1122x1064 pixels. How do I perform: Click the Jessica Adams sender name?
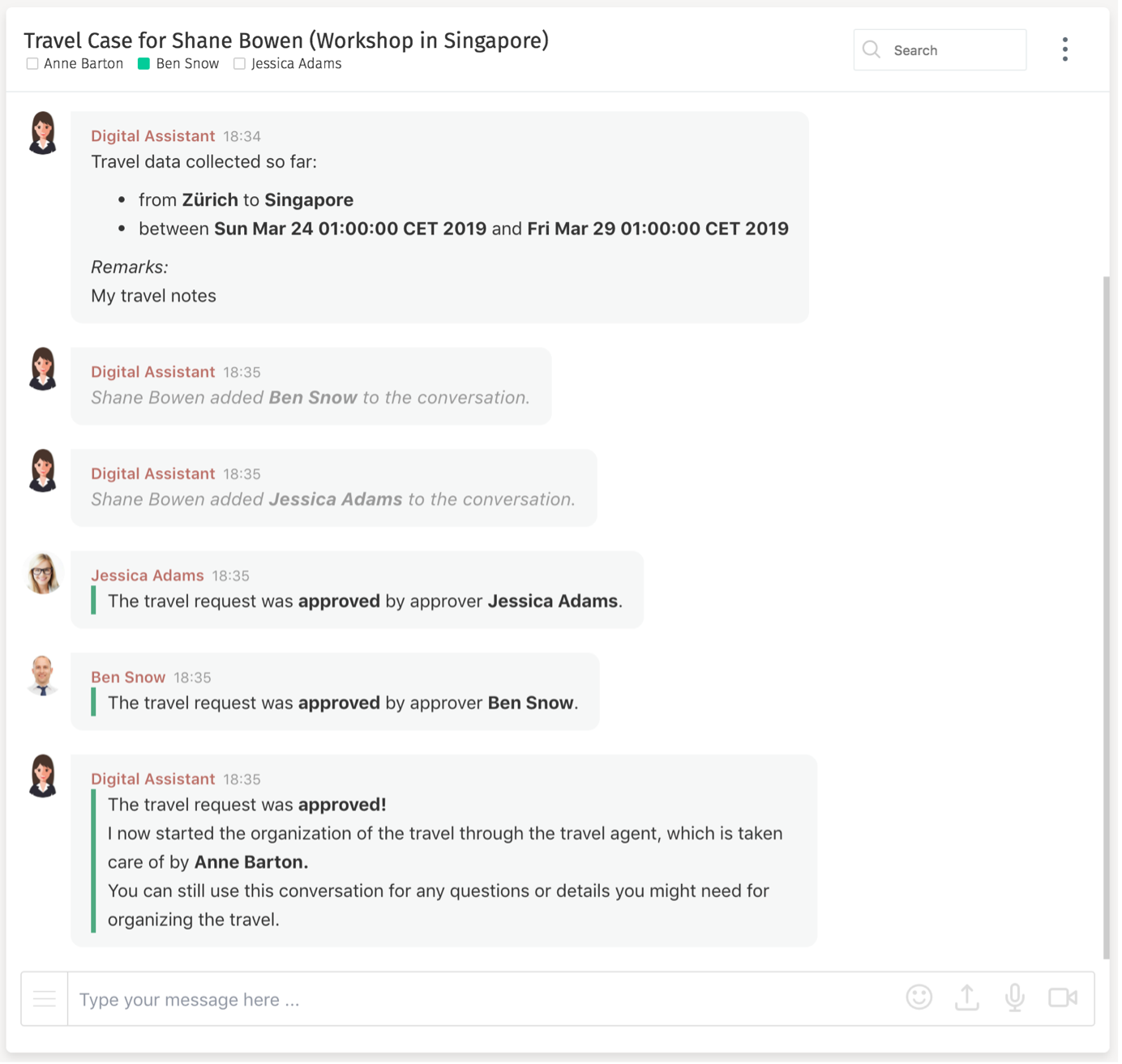click(x=147, y=575)
